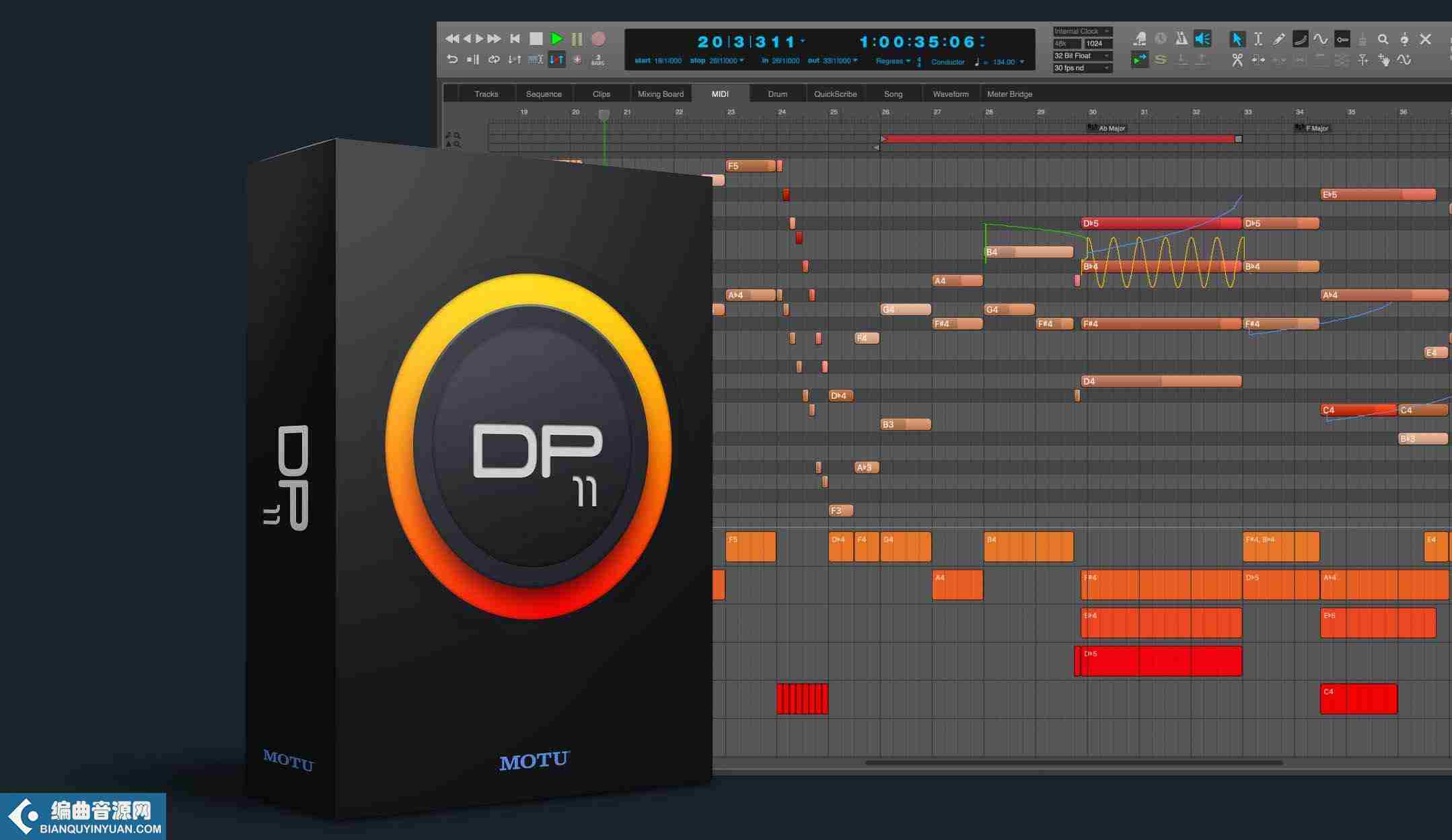Toggle the highlighted auto-scroll arrows button
This screenshot has height=840, width=1452.
coord(556,60)
